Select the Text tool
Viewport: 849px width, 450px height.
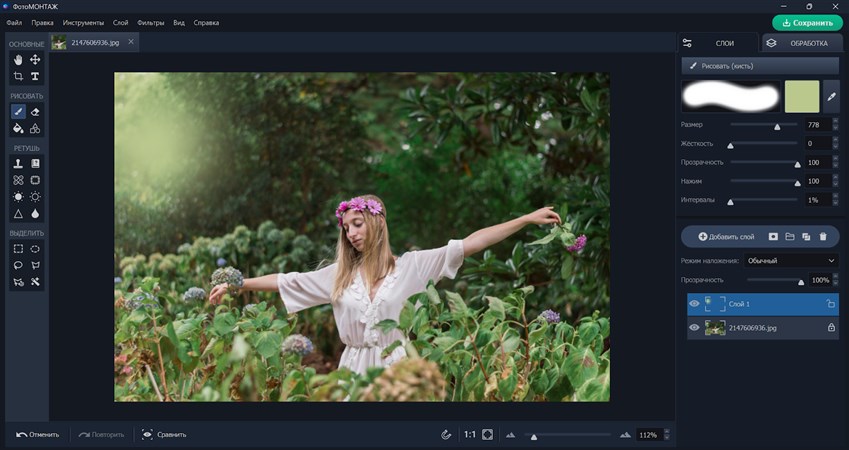click(x=35, y=76)
